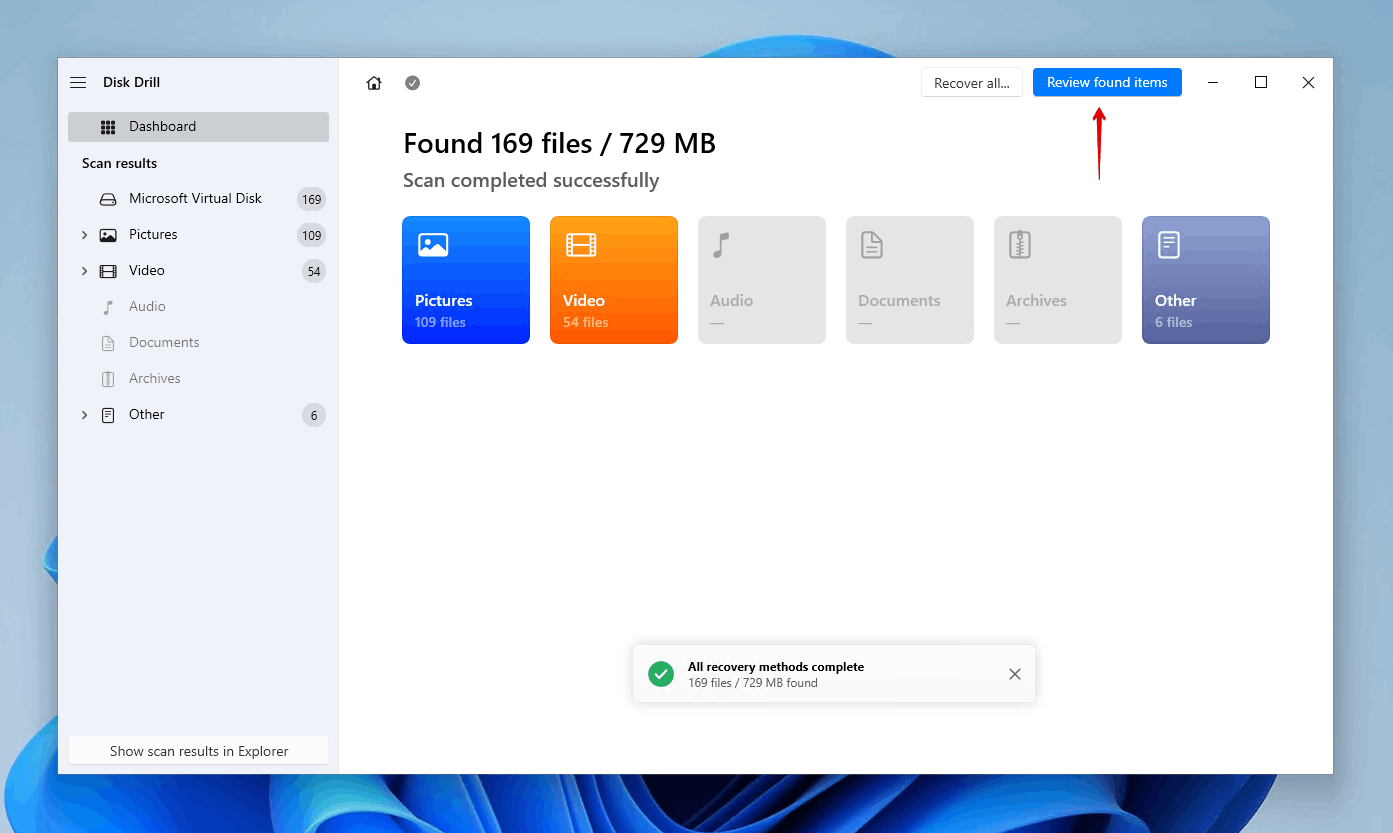1393x833 pixels.
Task: Click the Review found items button
Action: (x=1107, y=82)
